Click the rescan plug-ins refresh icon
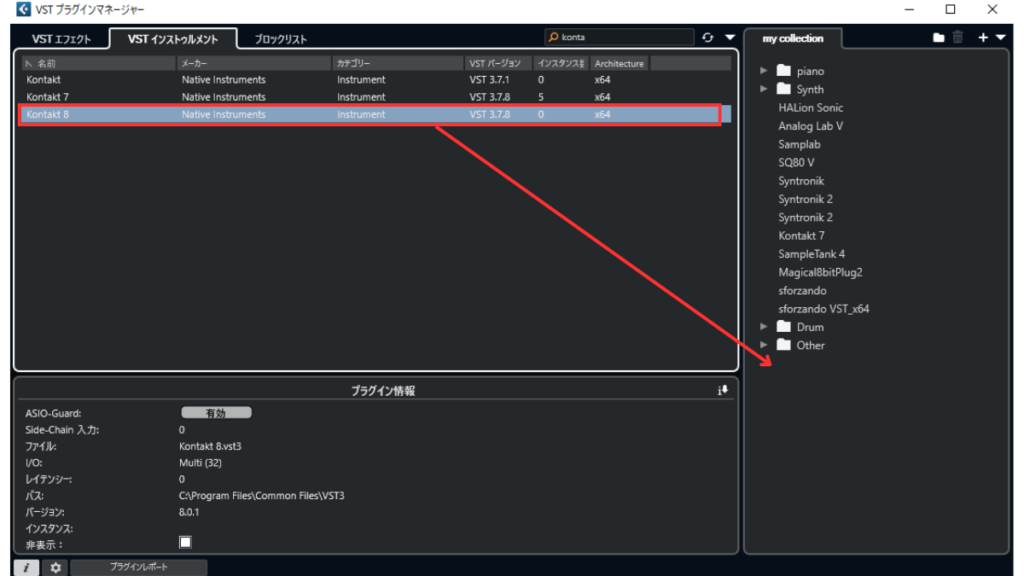Viewport: 1024px width, 576px height. point(708,38)
